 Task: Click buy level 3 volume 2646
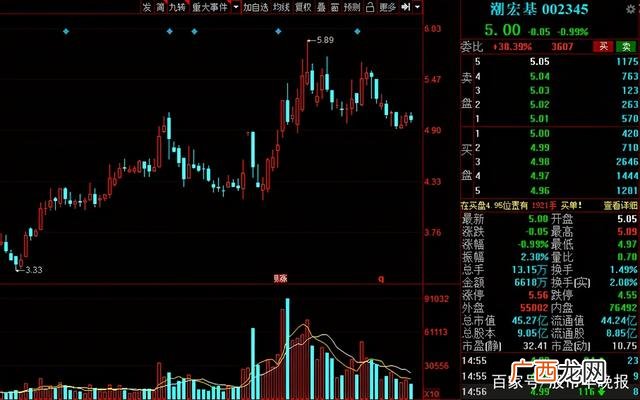(627, 162)
